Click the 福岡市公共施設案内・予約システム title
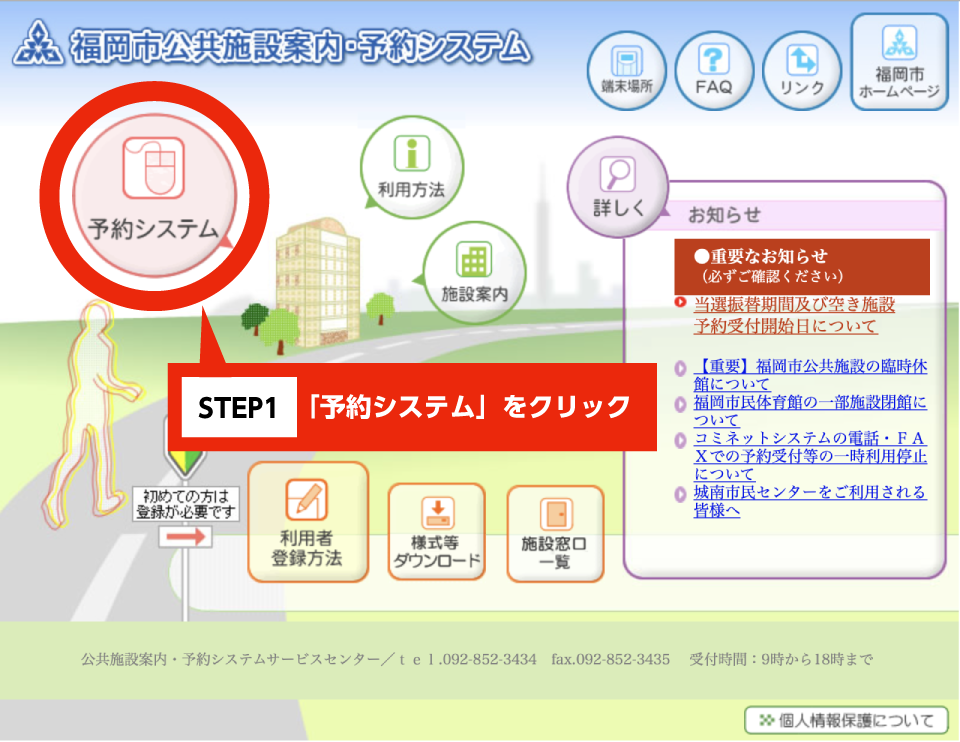This screenshot has width=960, height=742. coord(300,47)
